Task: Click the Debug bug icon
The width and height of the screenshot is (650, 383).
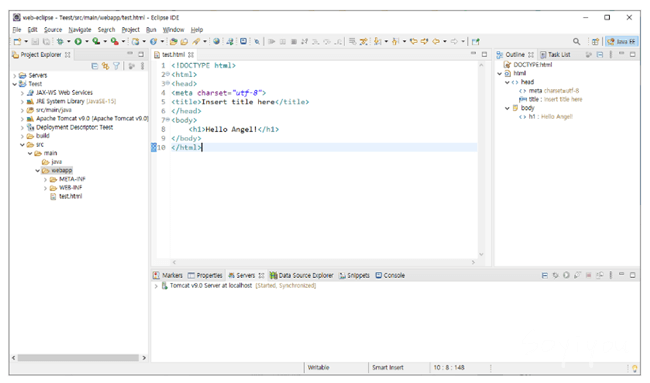Action: point(60,41)
